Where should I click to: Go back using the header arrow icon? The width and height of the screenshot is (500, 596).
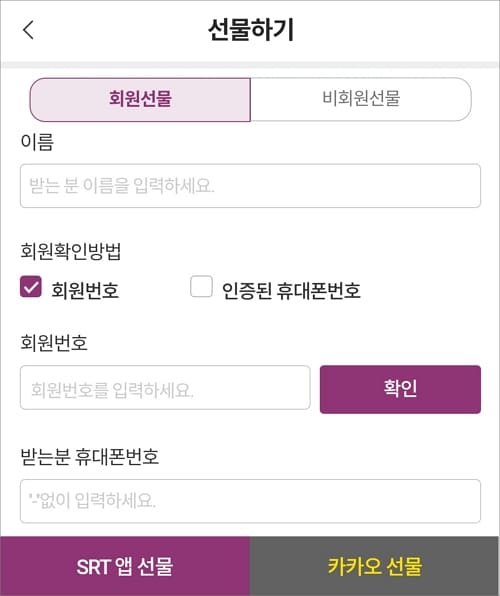(x=28, y=30)
